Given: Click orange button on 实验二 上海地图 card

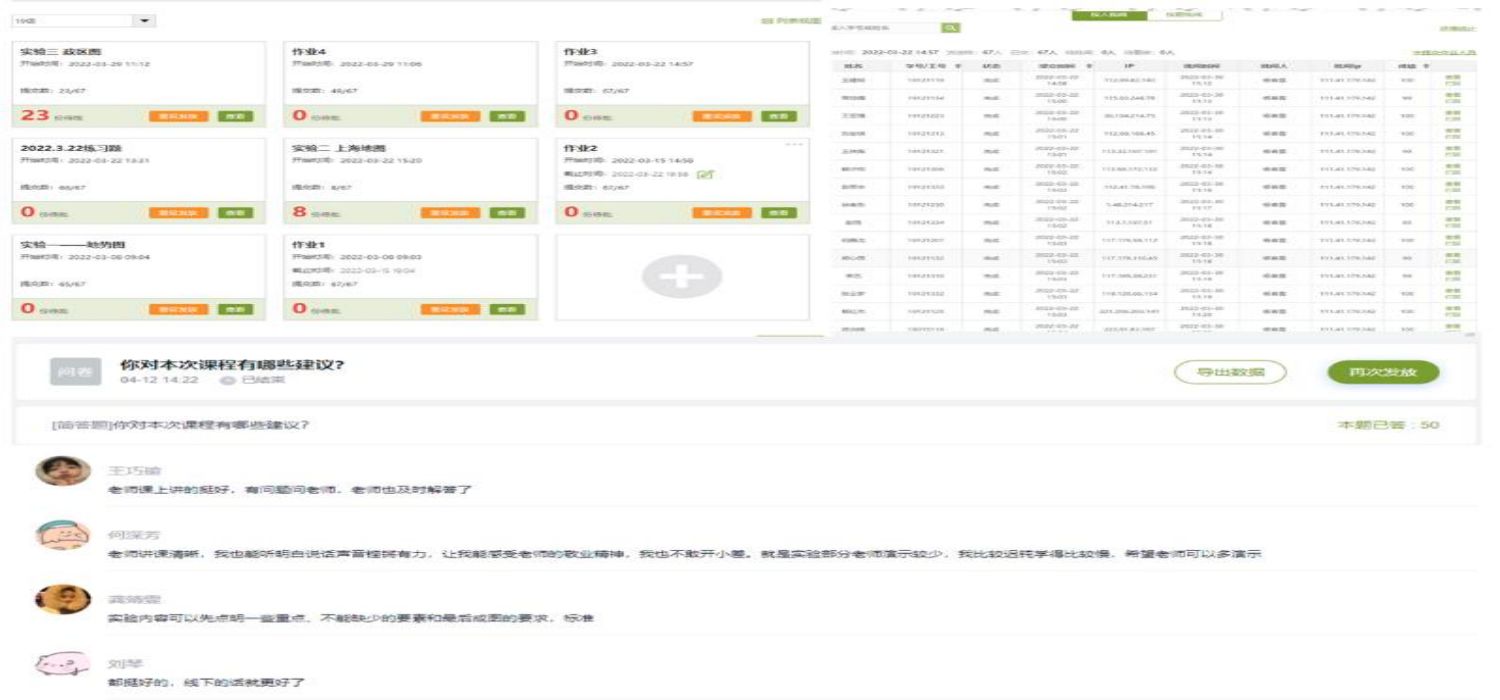Looking at the screenshot, I should pyautogui.click(x=450, y=213).
